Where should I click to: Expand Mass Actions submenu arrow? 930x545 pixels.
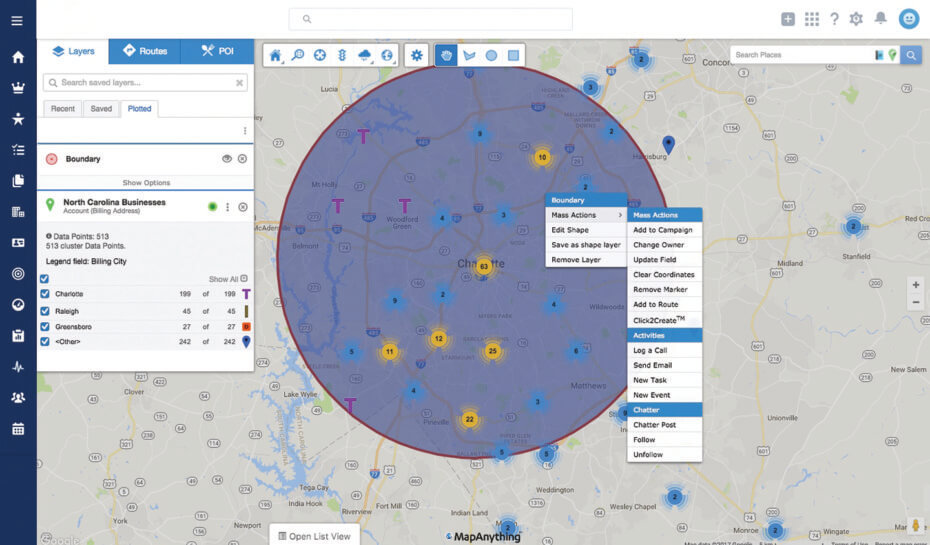(620, 215)
